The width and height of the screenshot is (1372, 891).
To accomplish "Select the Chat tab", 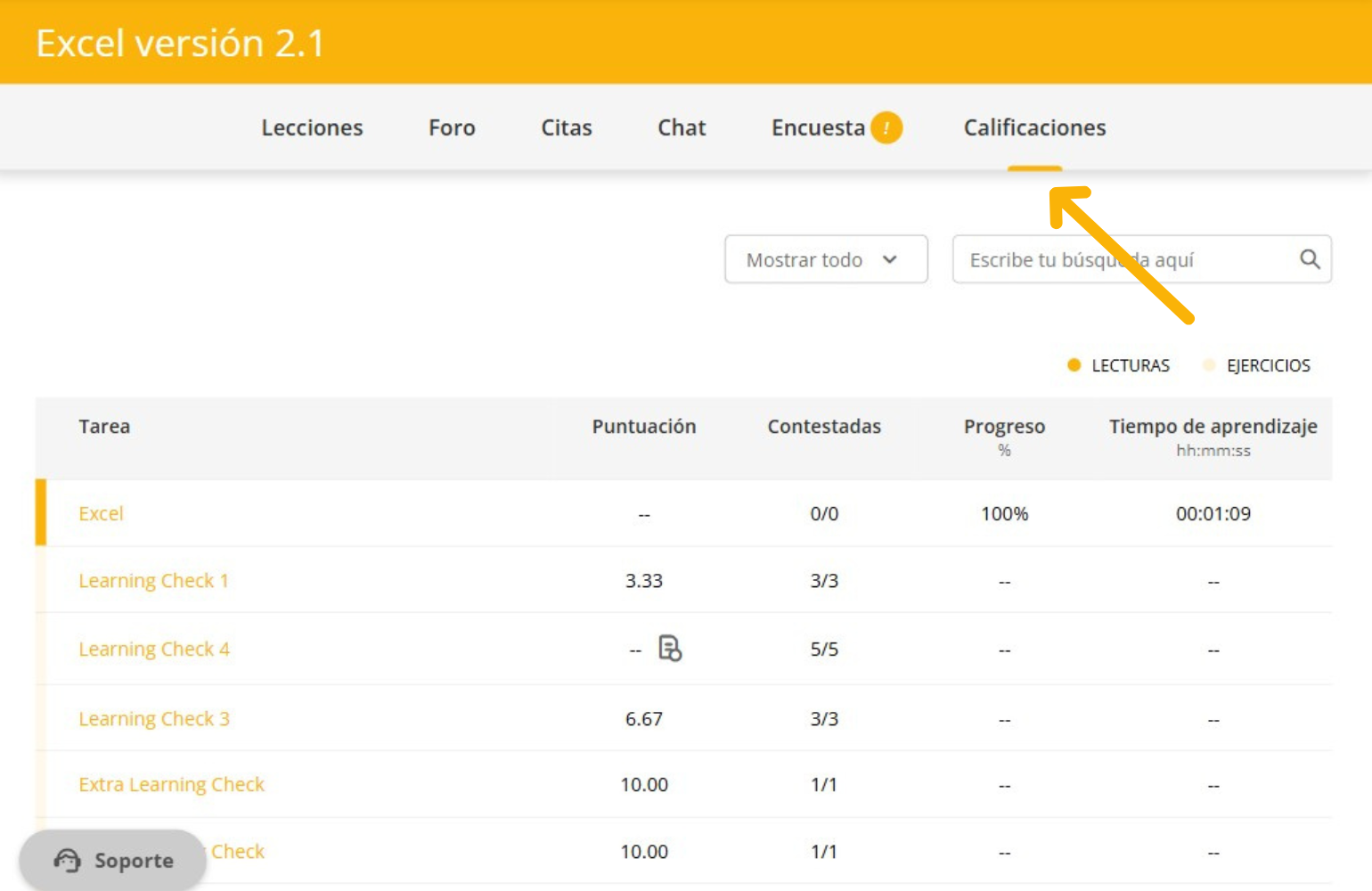I will point(682,127).
